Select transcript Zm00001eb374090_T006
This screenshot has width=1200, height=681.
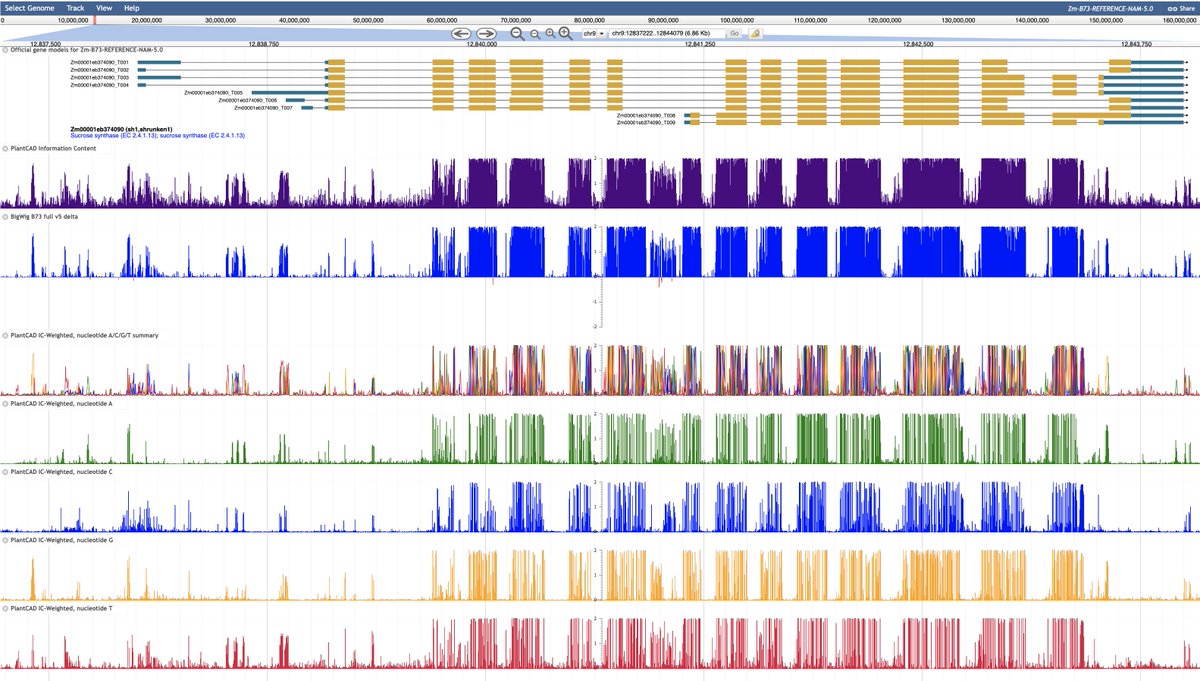coord(248,100)
